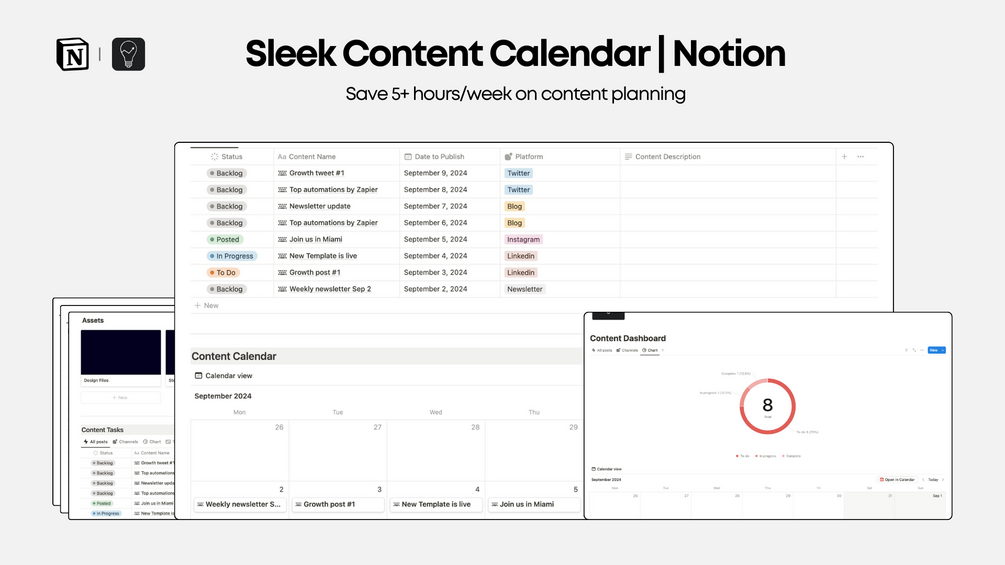Image resolution: width=1005 pixels, height=565 pixels.
Task: Open the Growth tweet #1 page icon
Action: pyautogui.click(x=282, y=173)
